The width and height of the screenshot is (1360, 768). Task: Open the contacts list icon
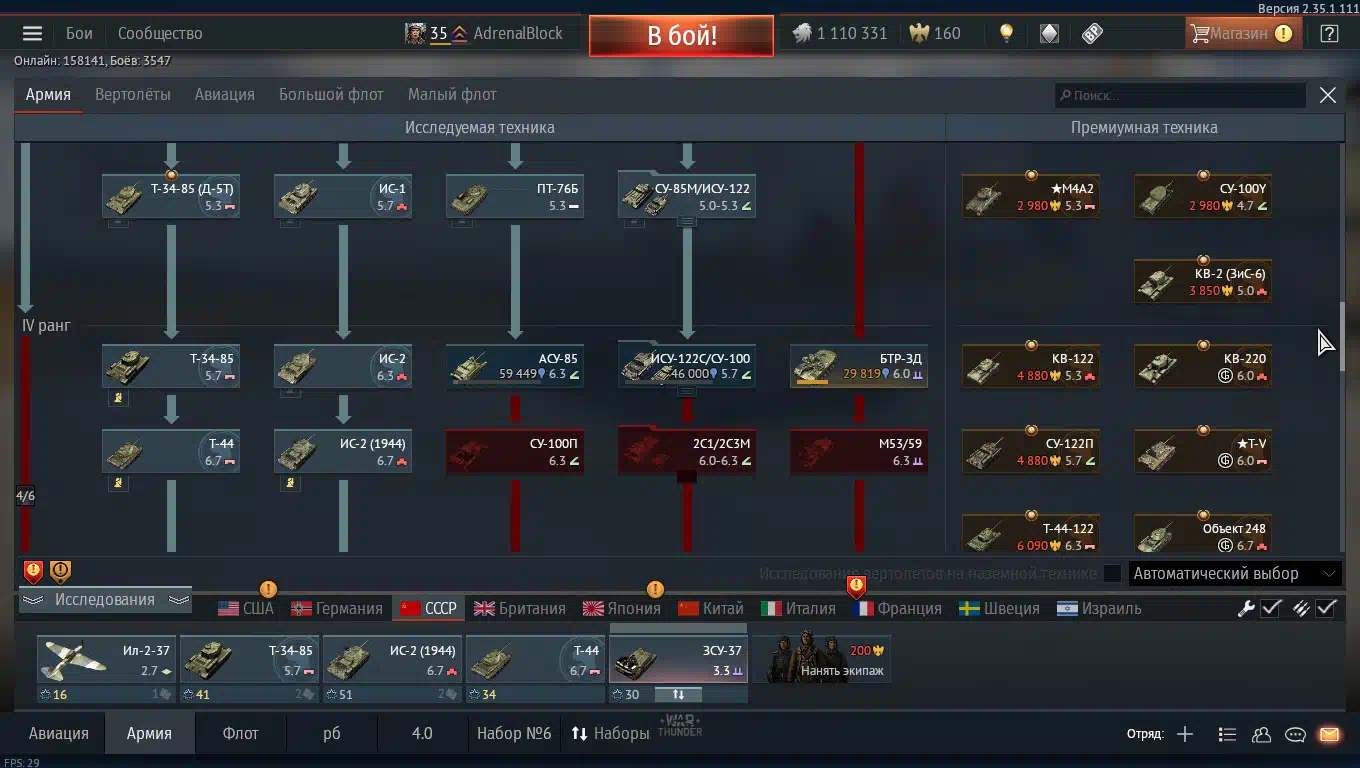click(1227, 734)
